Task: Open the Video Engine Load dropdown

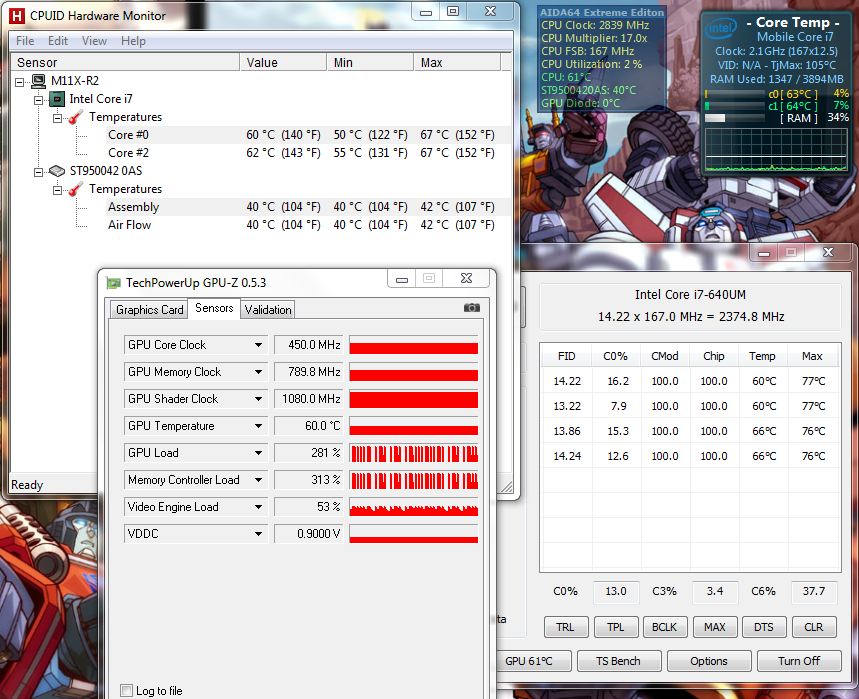Action: (x=258, y=507)
